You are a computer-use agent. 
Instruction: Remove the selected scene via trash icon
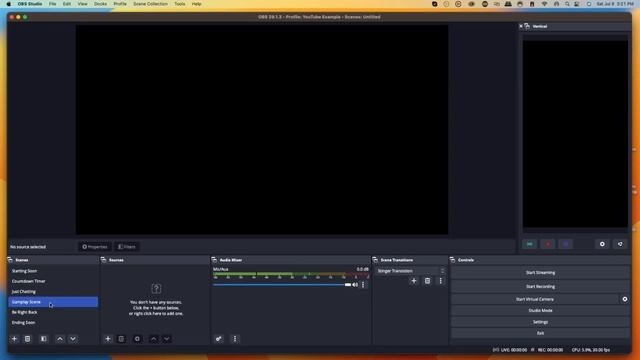click(27, 339)
